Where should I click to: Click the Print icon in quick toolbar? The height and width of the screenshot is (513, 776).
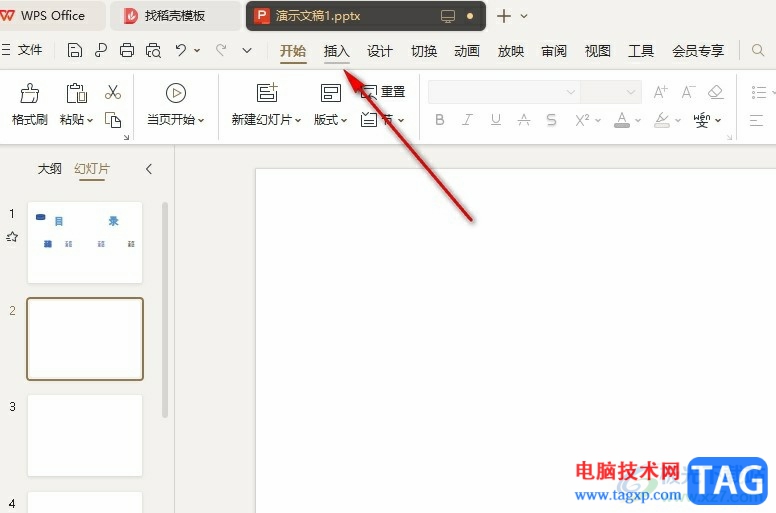coord(127,50)
